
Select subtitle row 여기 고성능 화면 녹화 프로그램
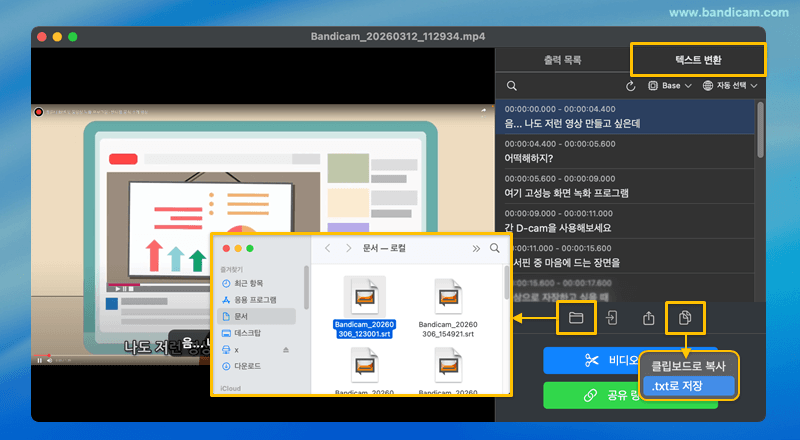pos(624,186)
